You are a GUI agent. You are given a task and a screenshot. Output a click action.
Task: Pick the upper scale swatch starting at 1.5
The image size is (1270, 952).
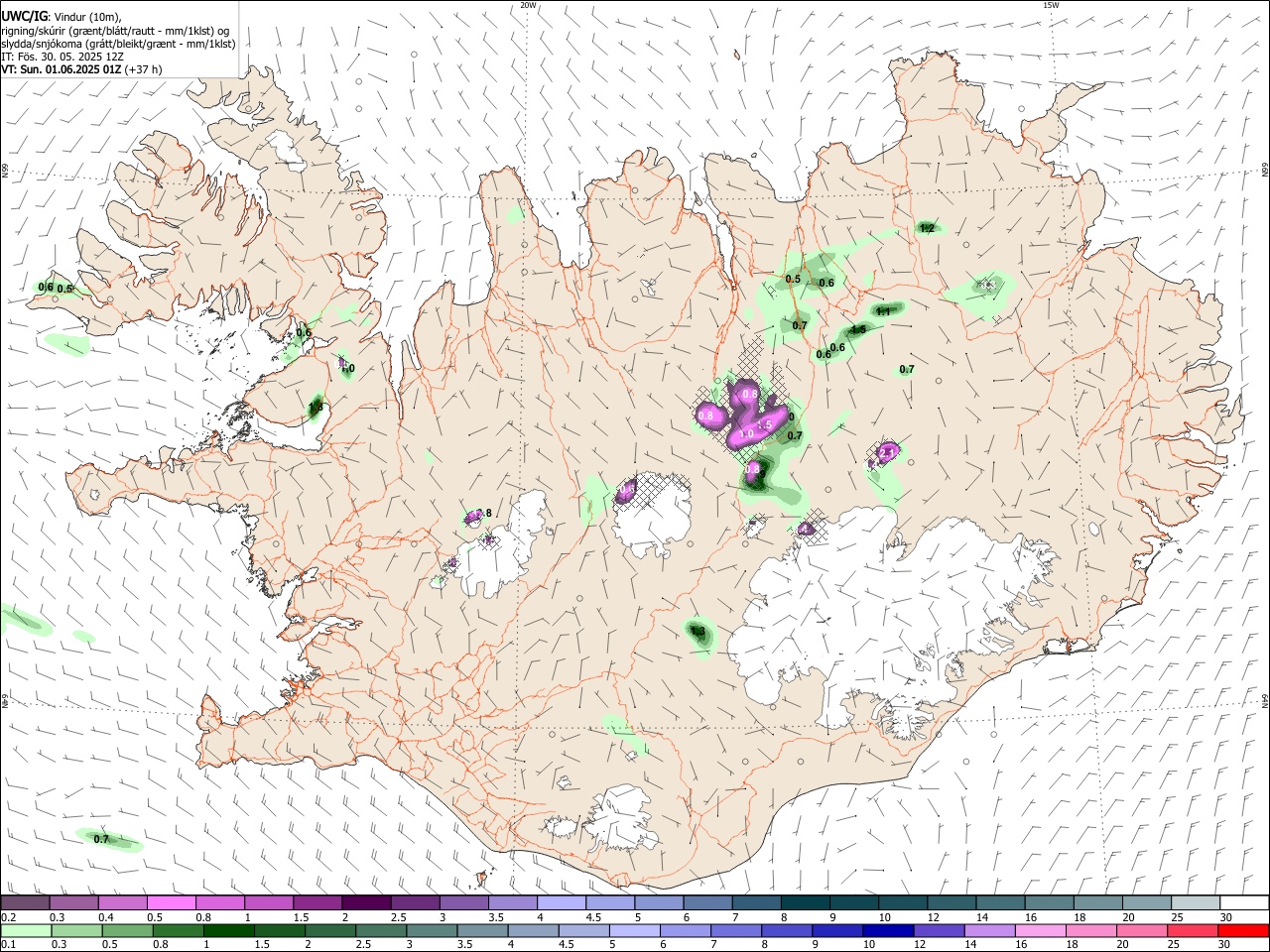click(317, 903)
